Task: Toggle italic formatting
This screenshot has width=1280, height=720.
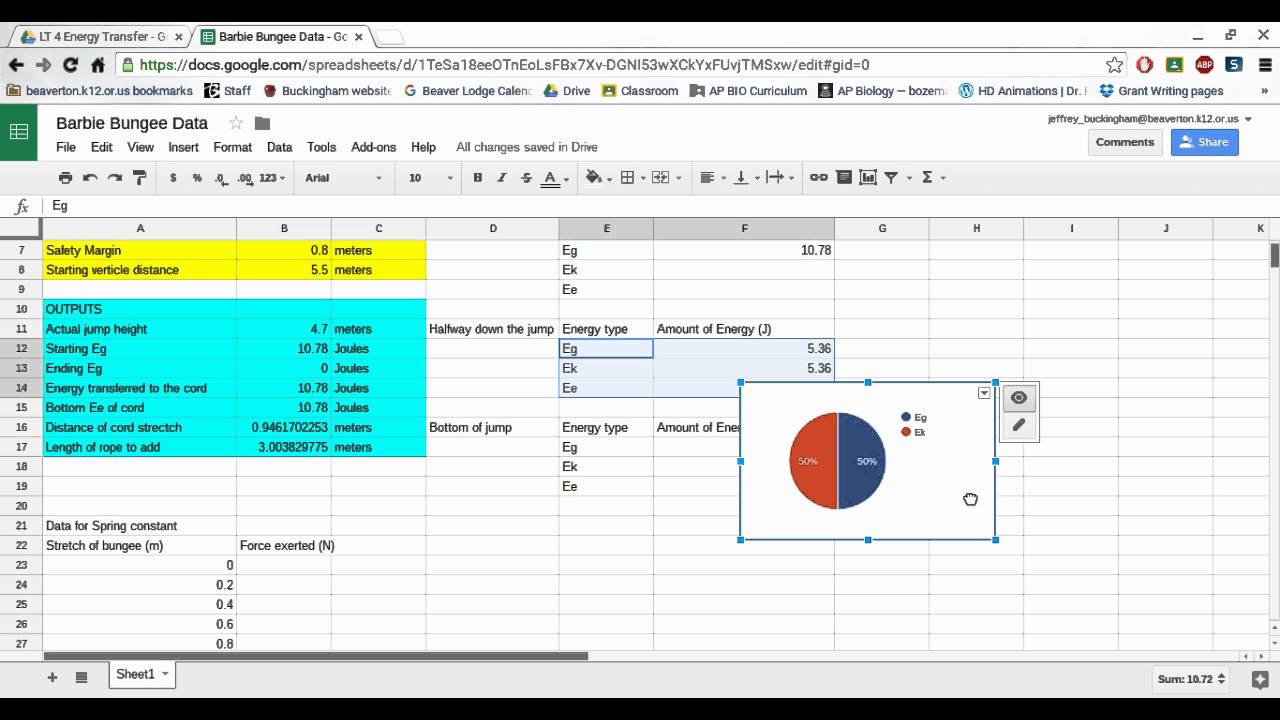Action: (501, 178)
